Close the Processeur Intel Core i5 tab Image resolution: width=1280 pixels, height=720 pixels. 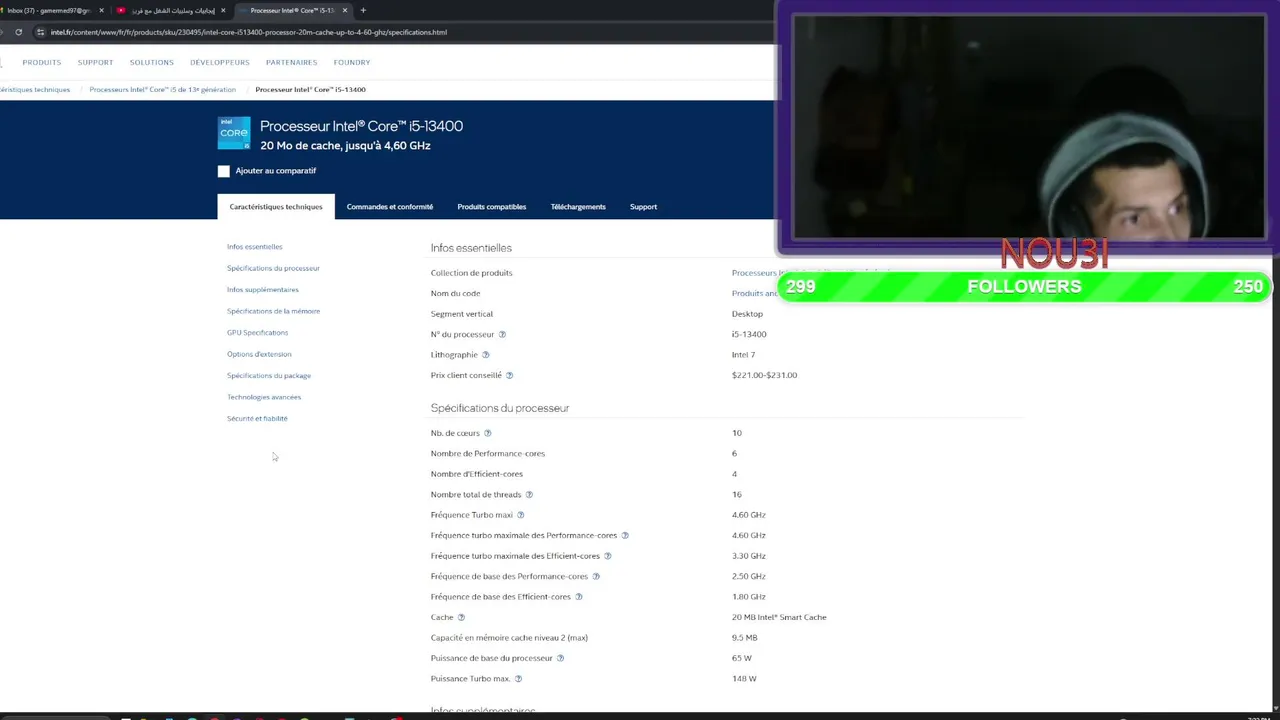[345, 10]
